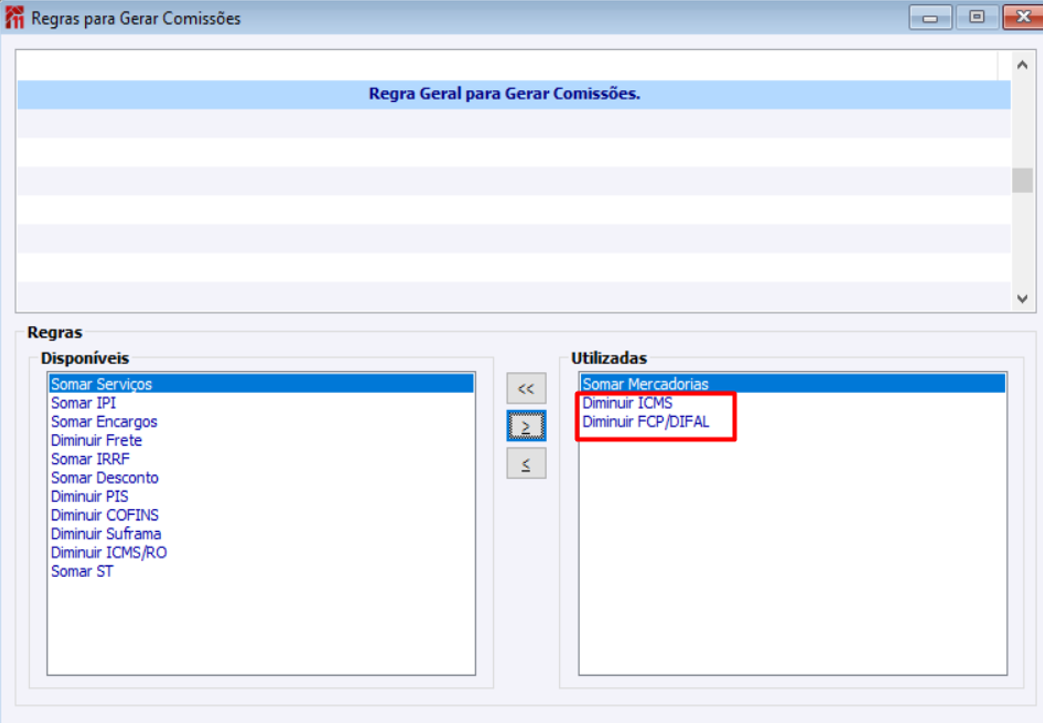Viewport: 1043px width, 723px height.
Task: Close the Regras para Gerar Comissões window
Action: (1023, 17)
